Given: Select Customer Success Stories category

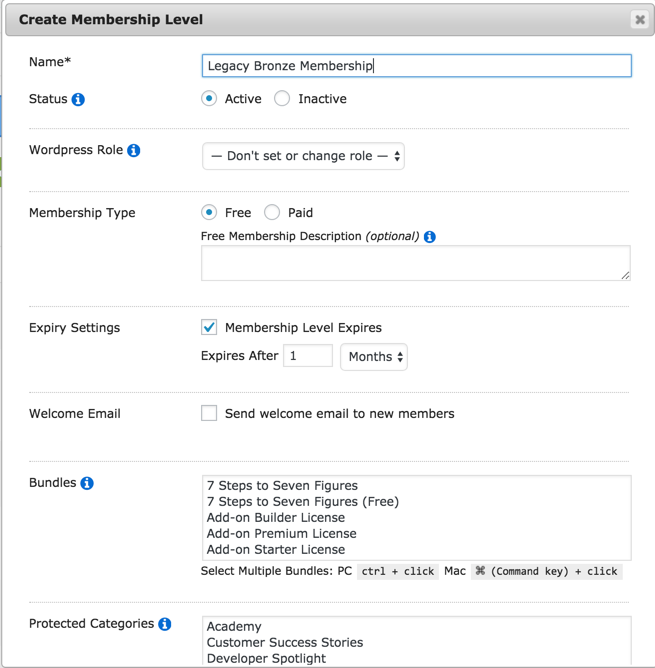Looking at the screenshot, I should click(x=285, y=643).
